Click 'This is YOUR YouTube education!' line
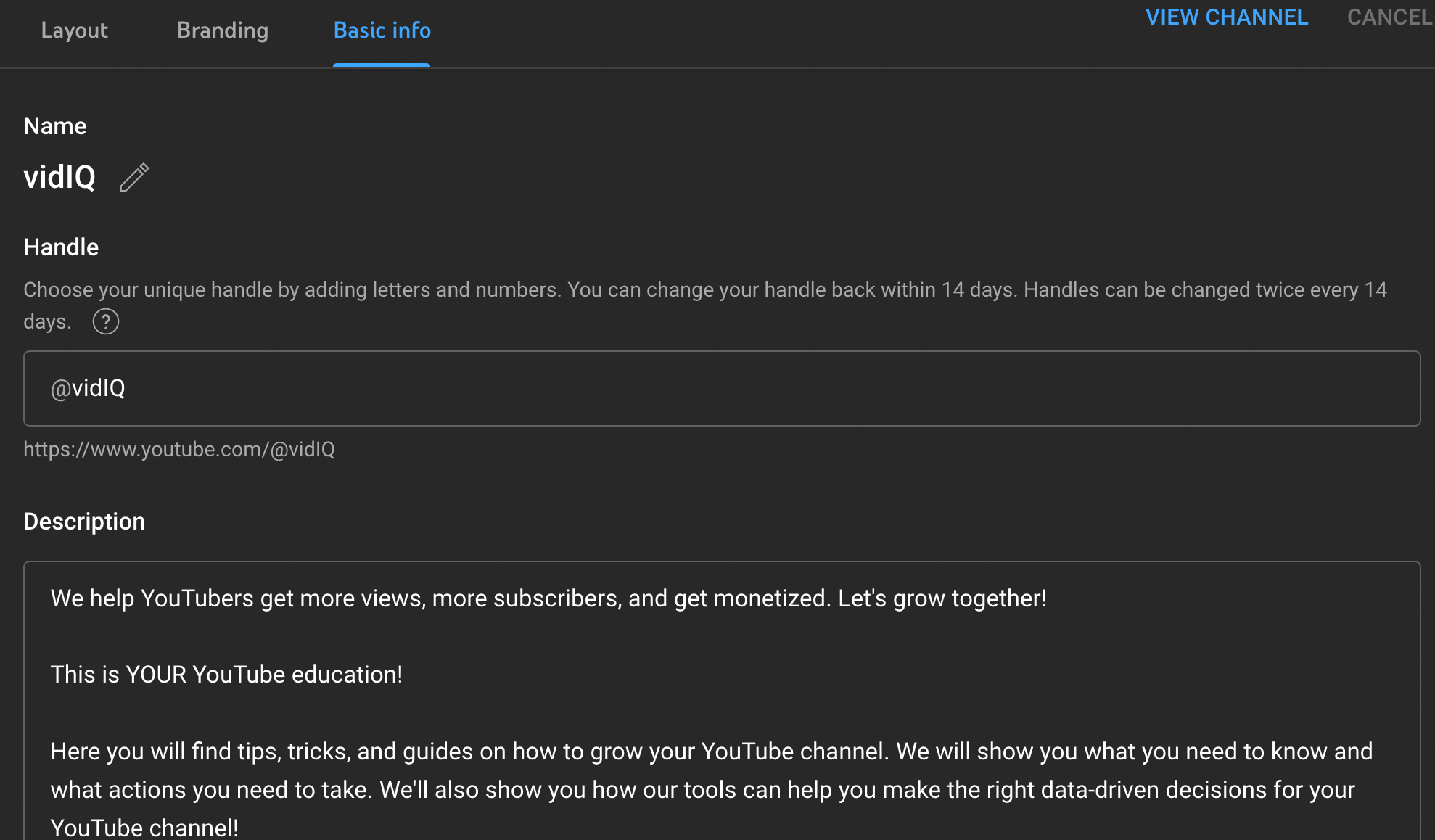 point(226,675)
